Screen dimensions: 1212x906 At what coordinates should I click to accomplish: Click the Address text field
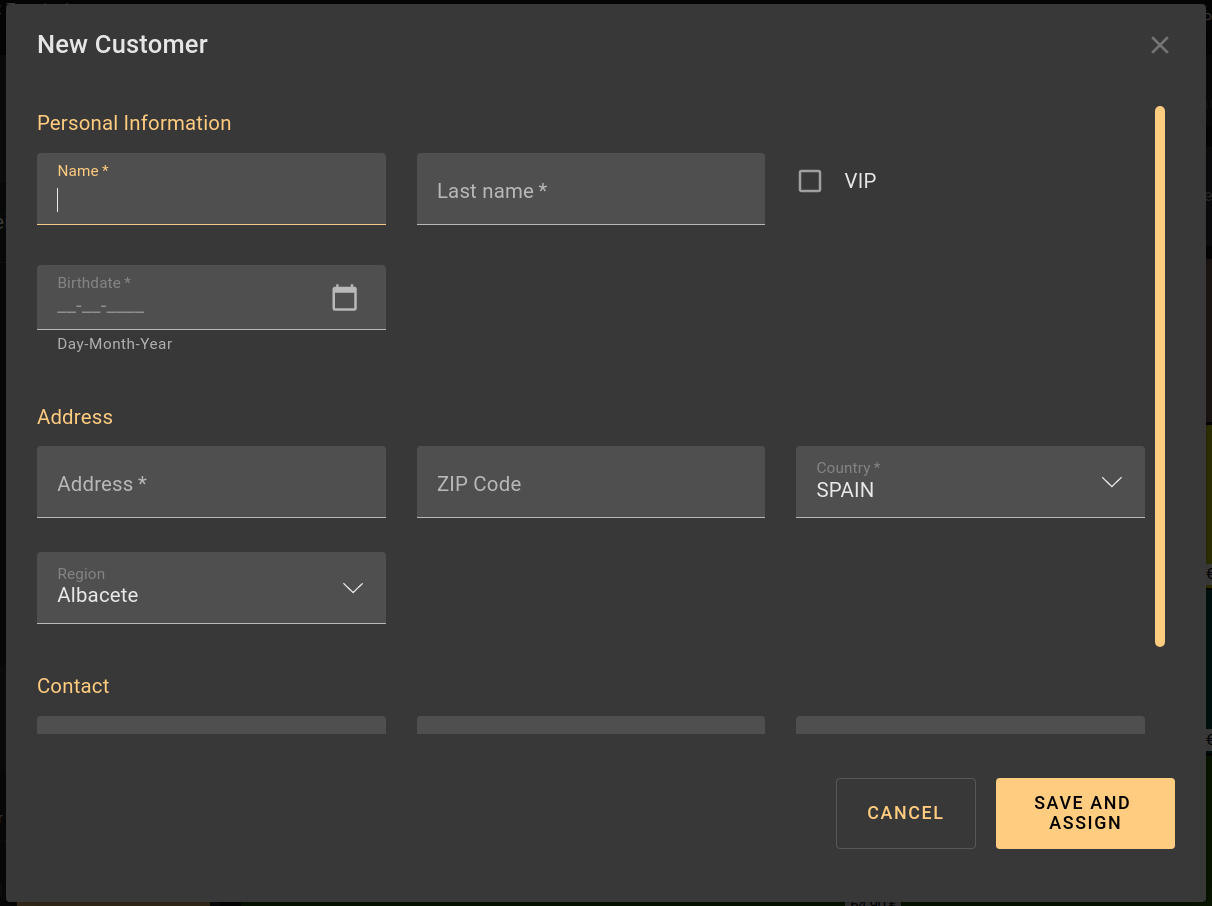[x=210, y=484]
